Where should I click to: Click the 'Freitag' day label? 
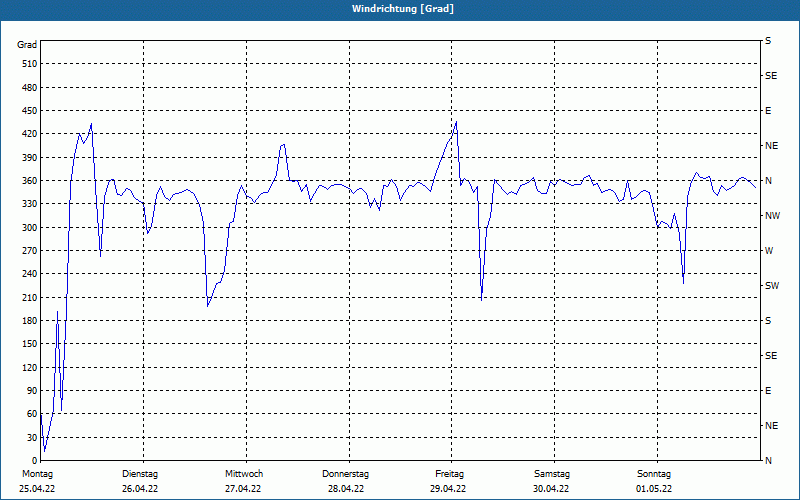click(x=449, y=474)
